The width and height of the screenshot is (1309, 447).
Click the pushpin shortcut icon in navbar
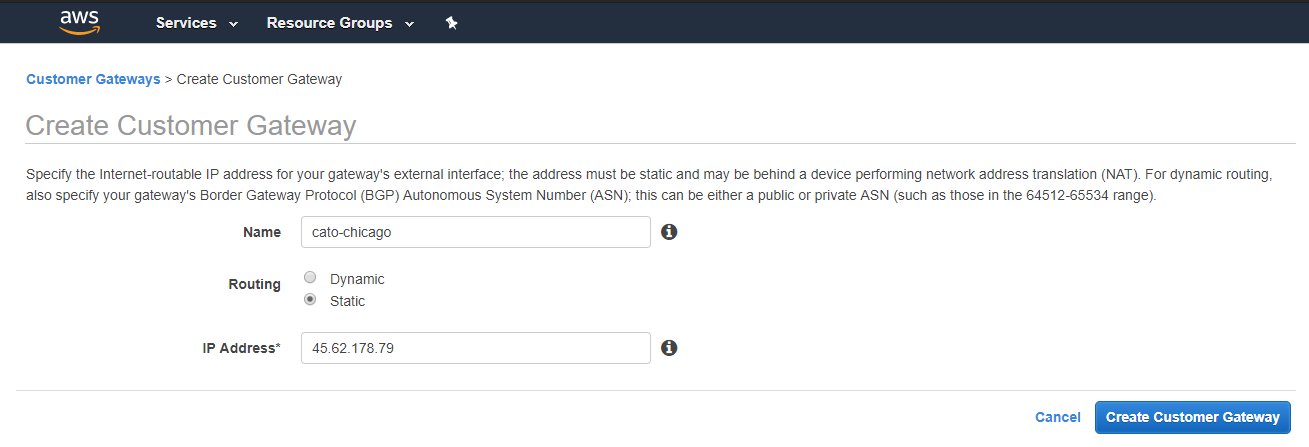[451, 23]
